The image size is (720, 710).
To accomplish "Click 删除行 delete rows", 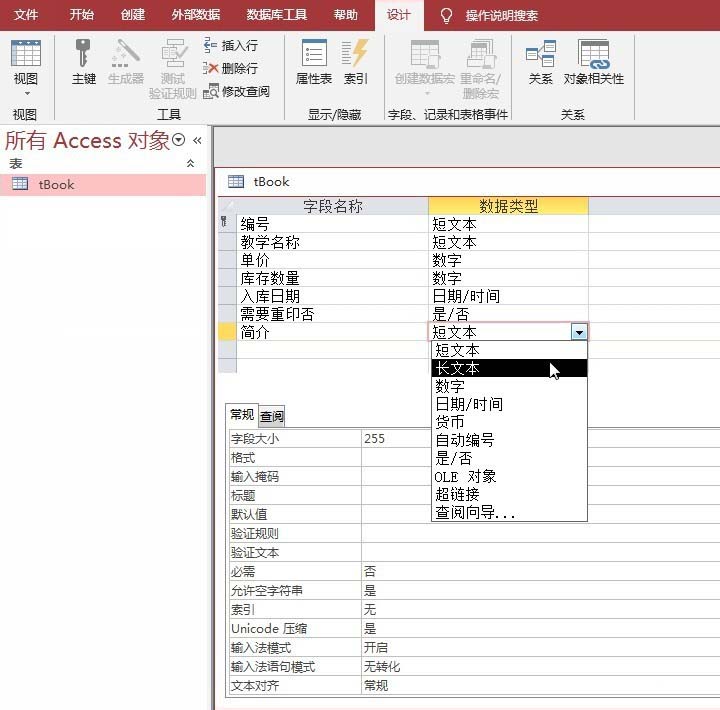I will [x=231, y=68].
